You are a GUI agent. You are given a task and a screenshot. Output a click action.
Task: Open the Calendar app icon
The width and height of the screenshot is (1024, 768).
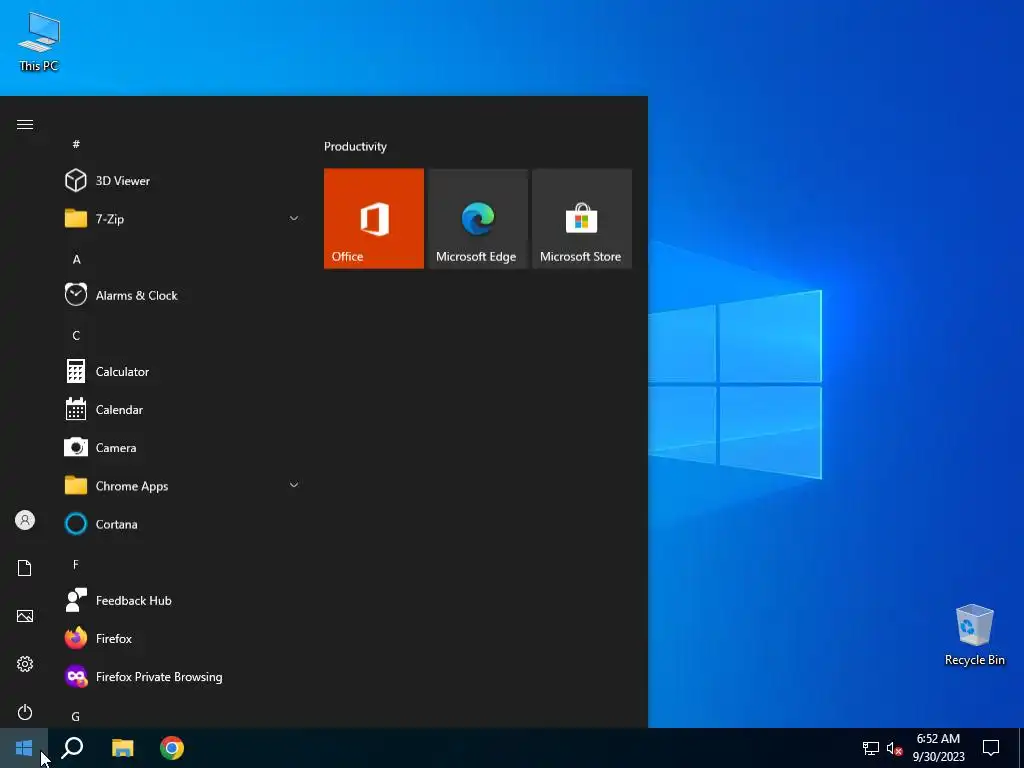(76, 409)
